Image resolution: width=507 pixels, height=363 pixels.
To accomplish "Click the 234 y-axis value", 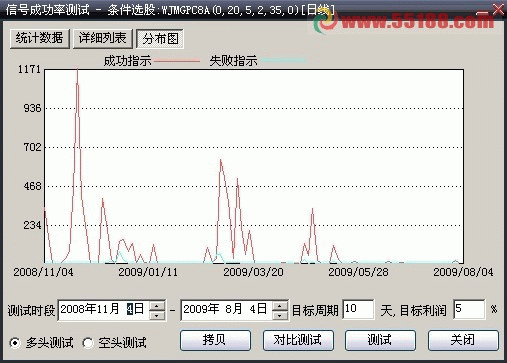I will point(32,225).
